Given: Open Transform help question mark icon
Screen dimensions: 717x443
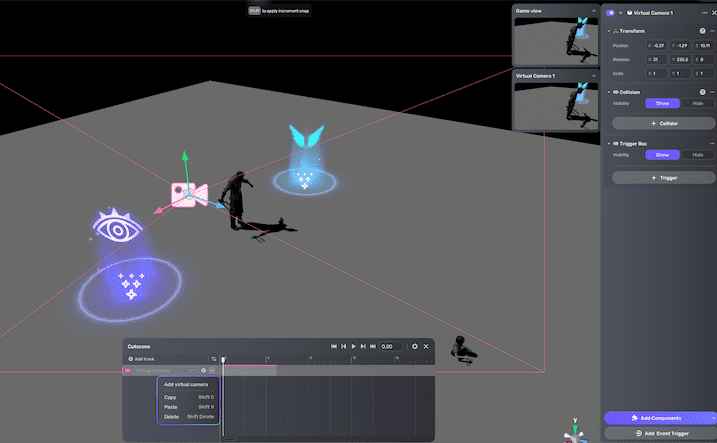Looking at the screenshot, I should coord(703,31).
